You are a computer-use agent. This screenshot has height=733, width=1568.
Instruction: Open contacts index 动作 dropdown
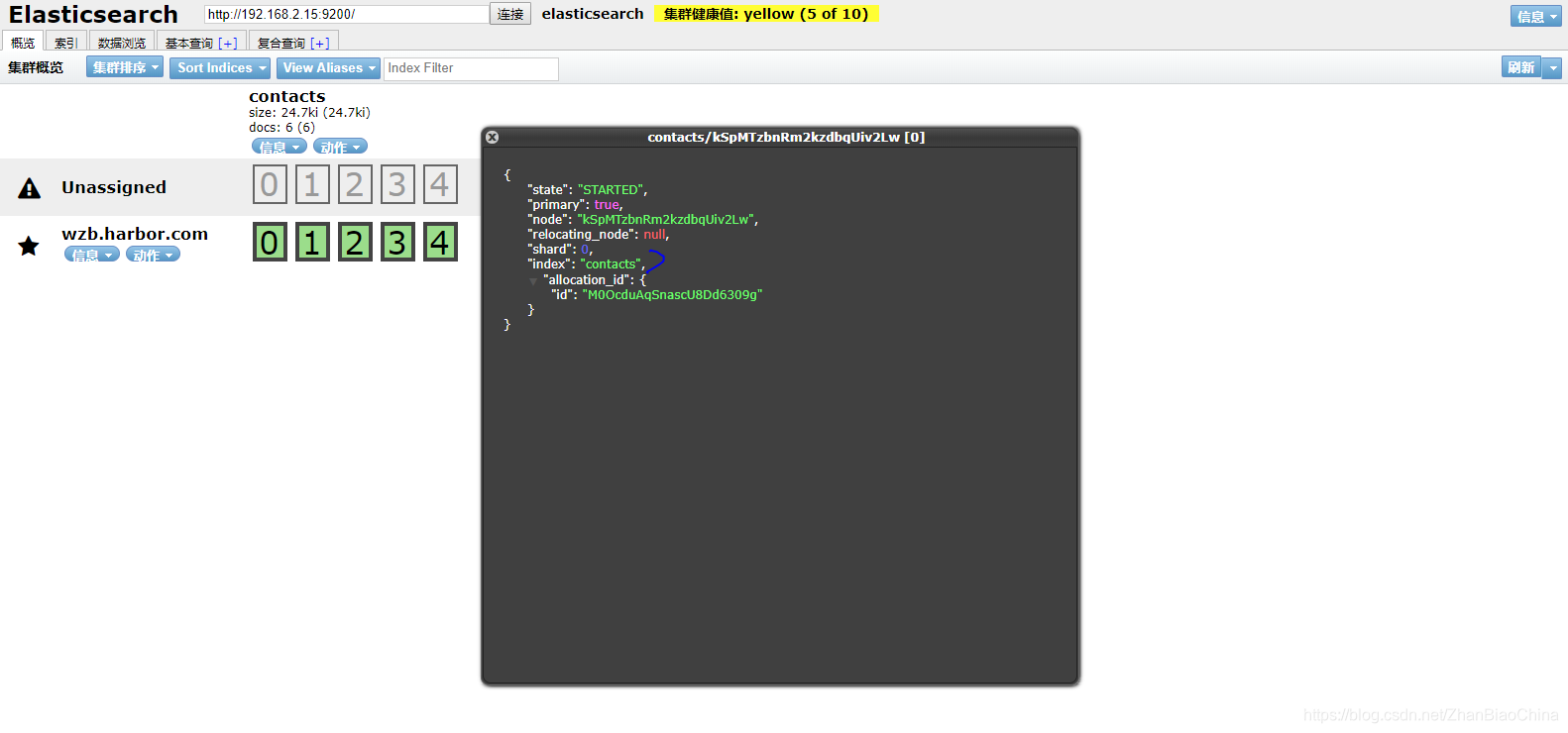coord(340,147)
